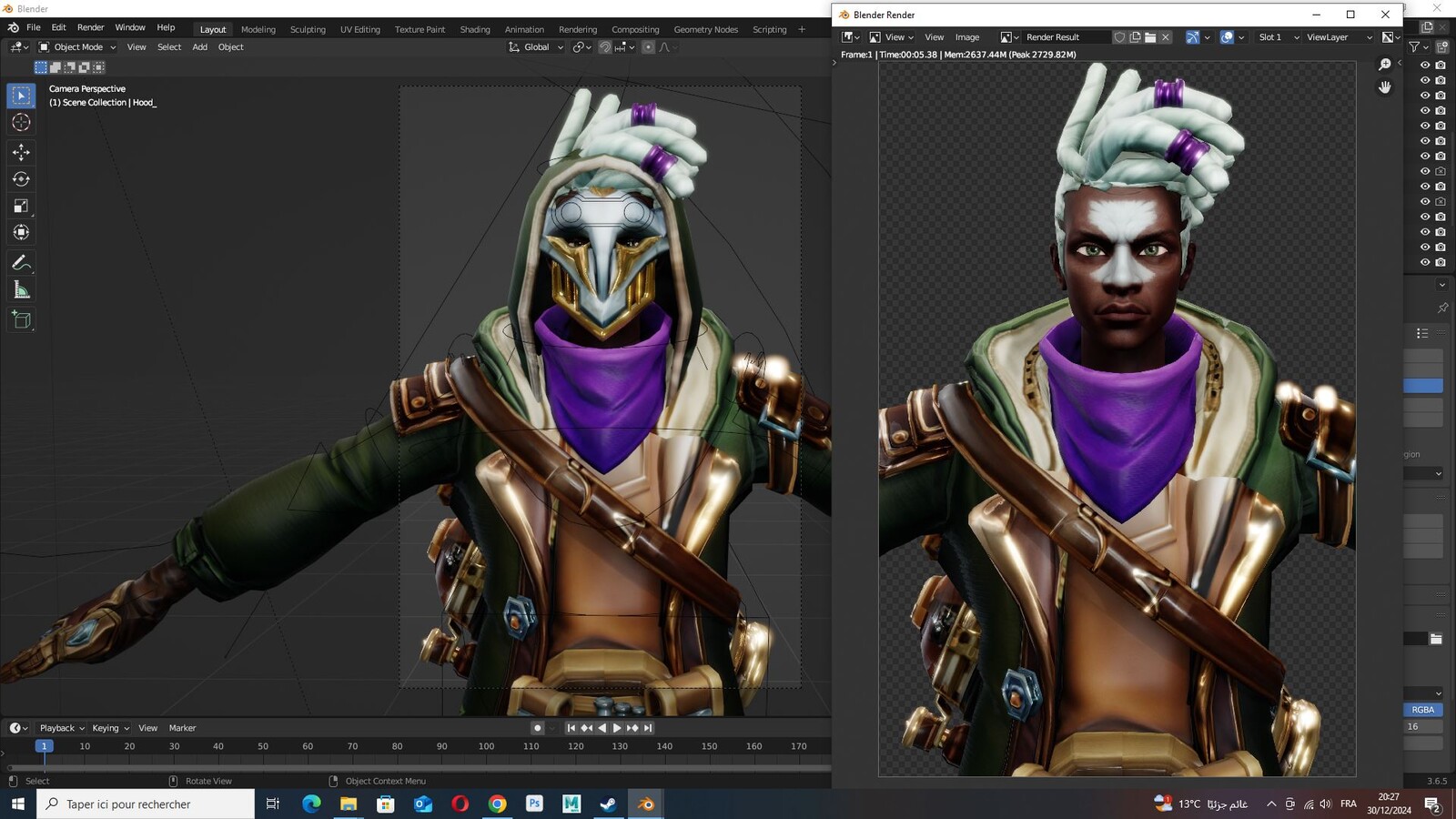The image size is (1456, 819).
Task: Open display channels dropdown in render window
Action: click(1391, 37)
